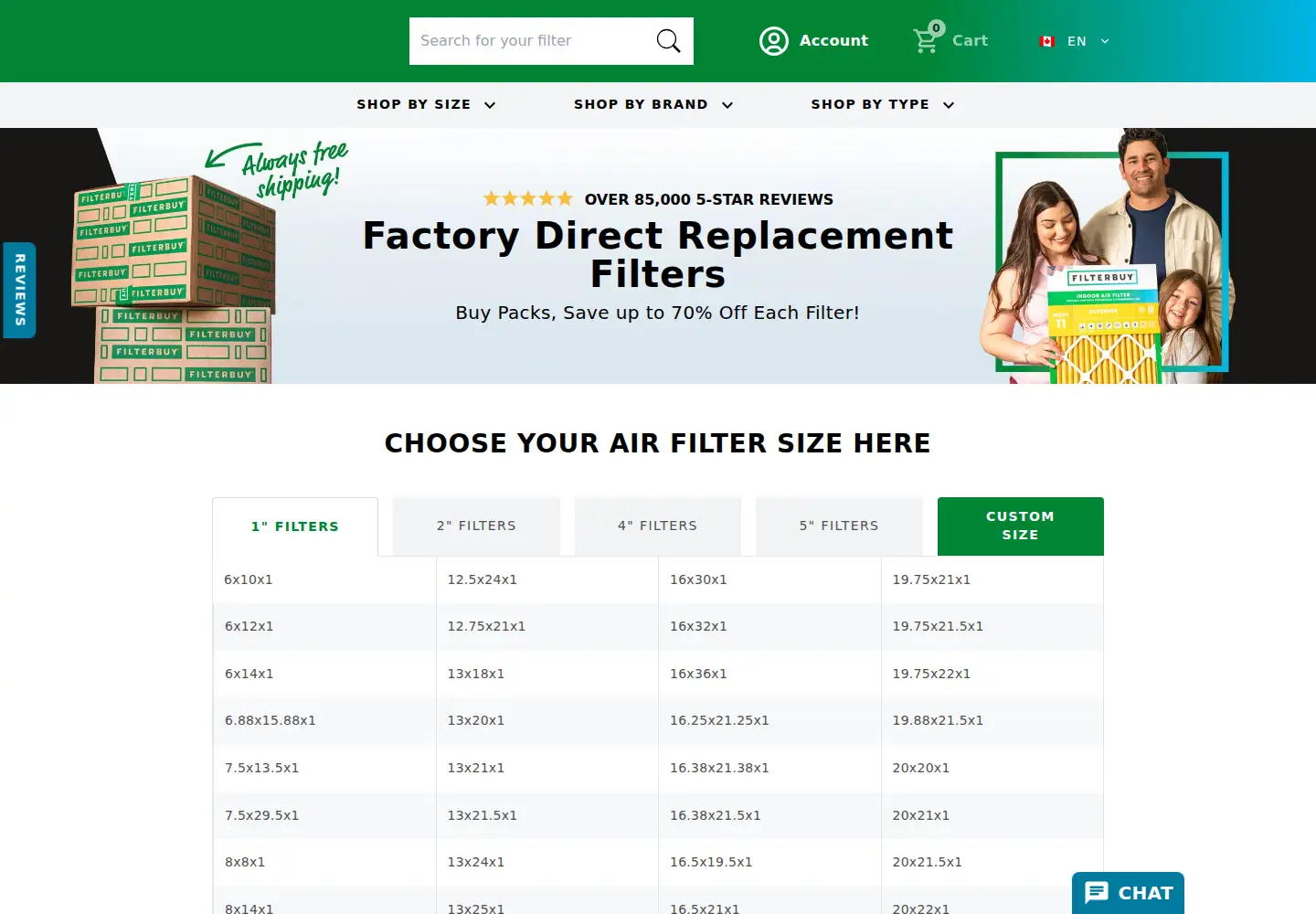Click the chat bubble icon
This screenshot has width=1316, height=914.
coord(1097,893)
